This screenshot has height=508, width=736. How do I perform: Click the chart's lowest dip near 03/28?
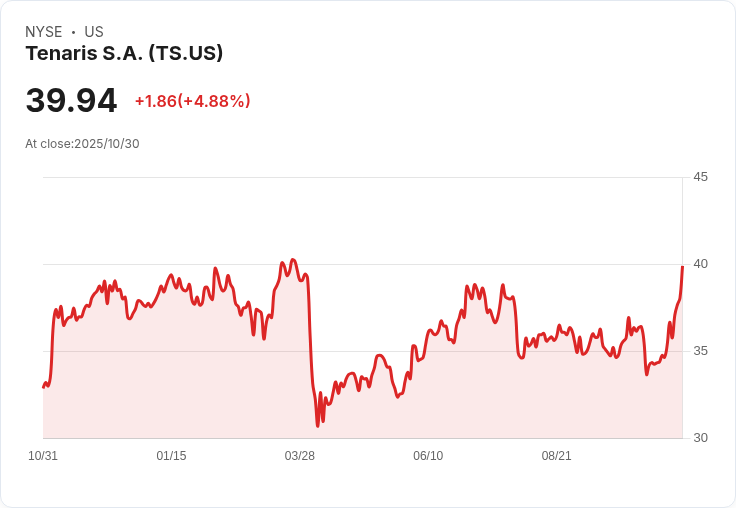pos(318,425)
